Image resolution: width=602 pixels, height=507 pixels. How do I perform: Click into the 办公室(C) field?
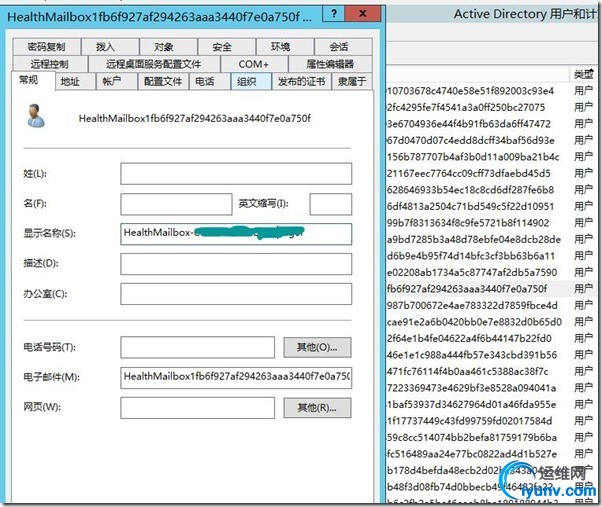click(x=236, y=294)
